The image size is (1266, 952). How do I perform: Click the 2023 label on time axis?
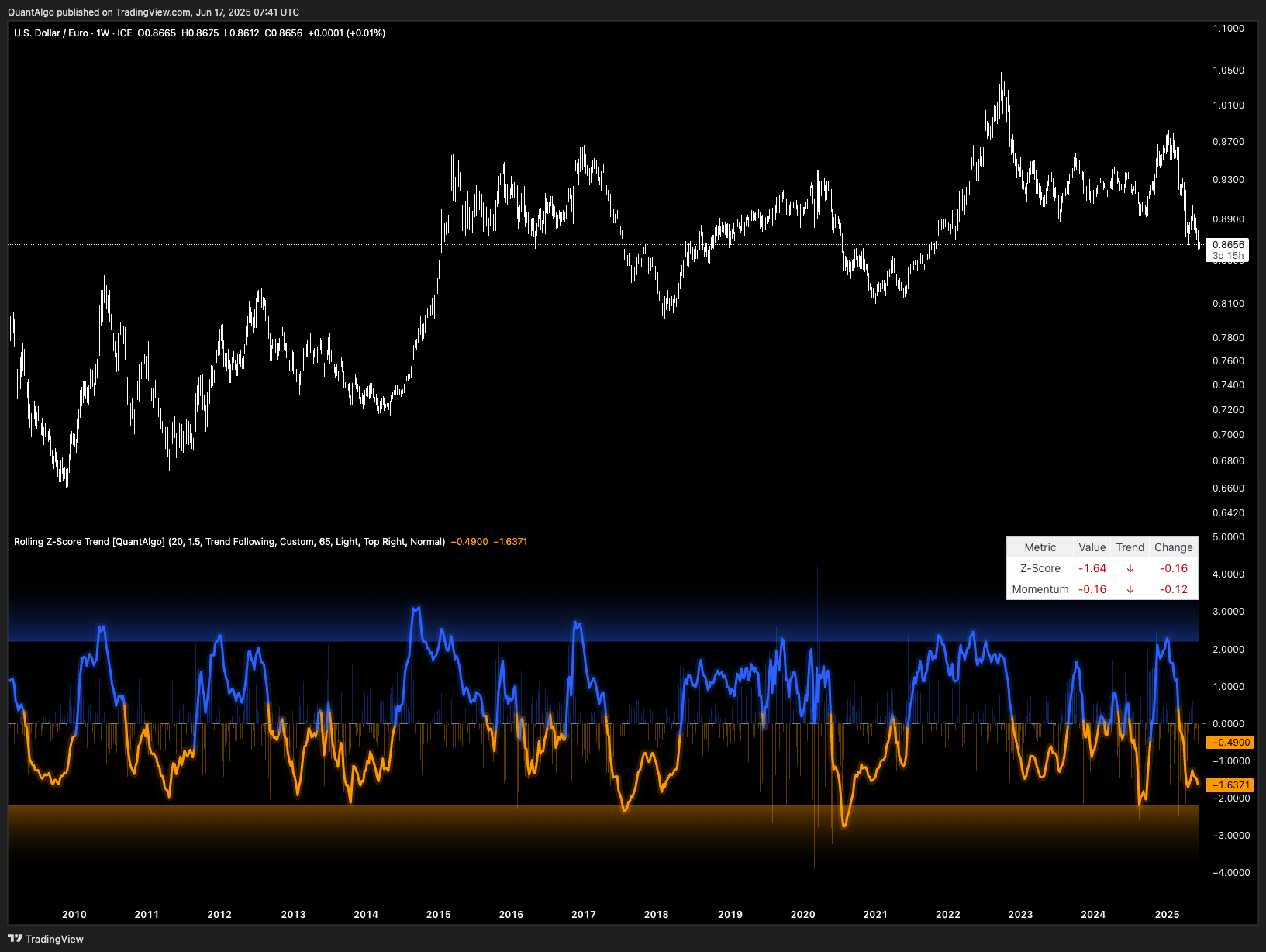[1020, 915]
